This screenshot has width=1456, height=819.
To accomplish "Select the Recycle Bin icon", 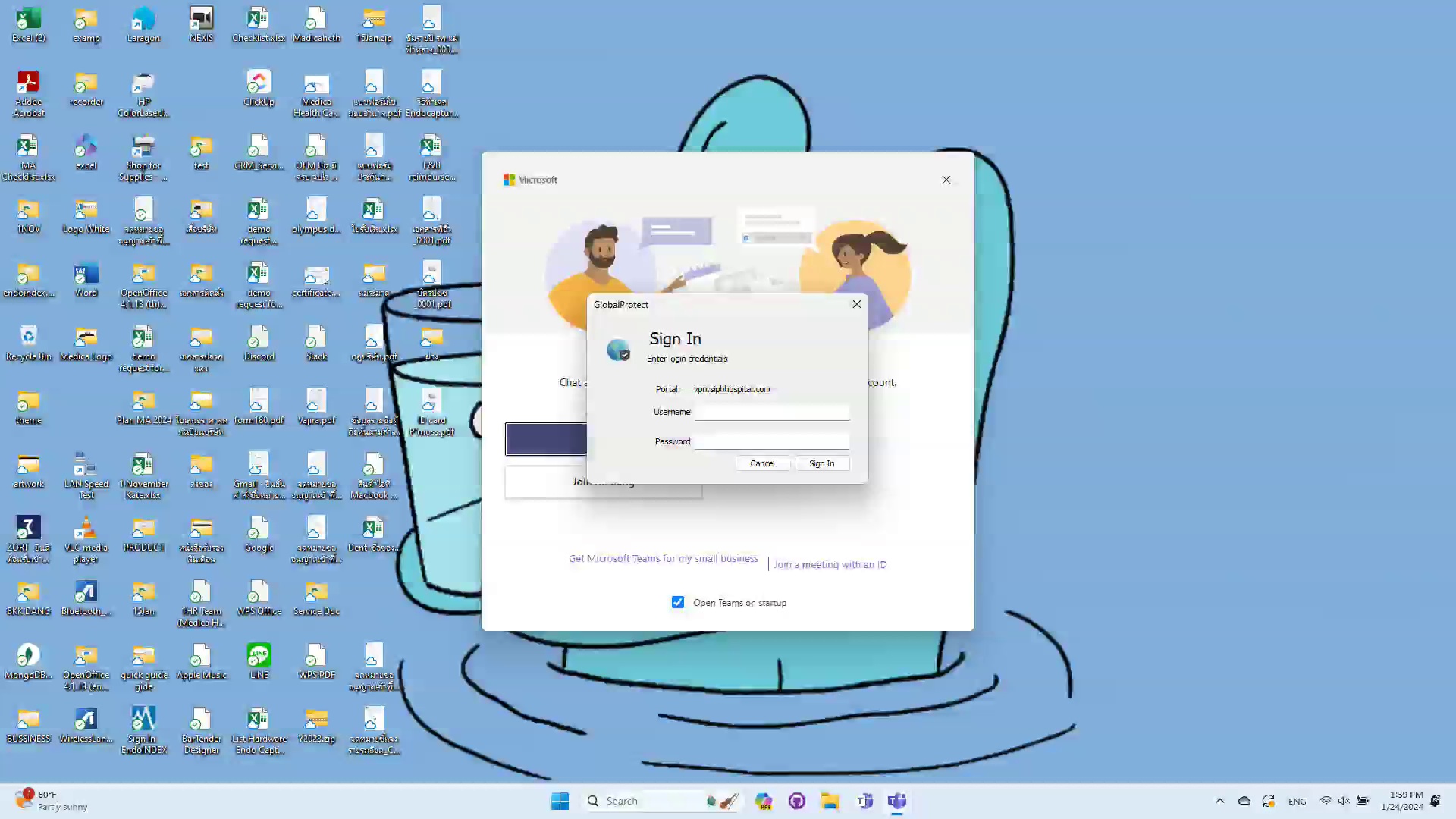I will (29, 344).
